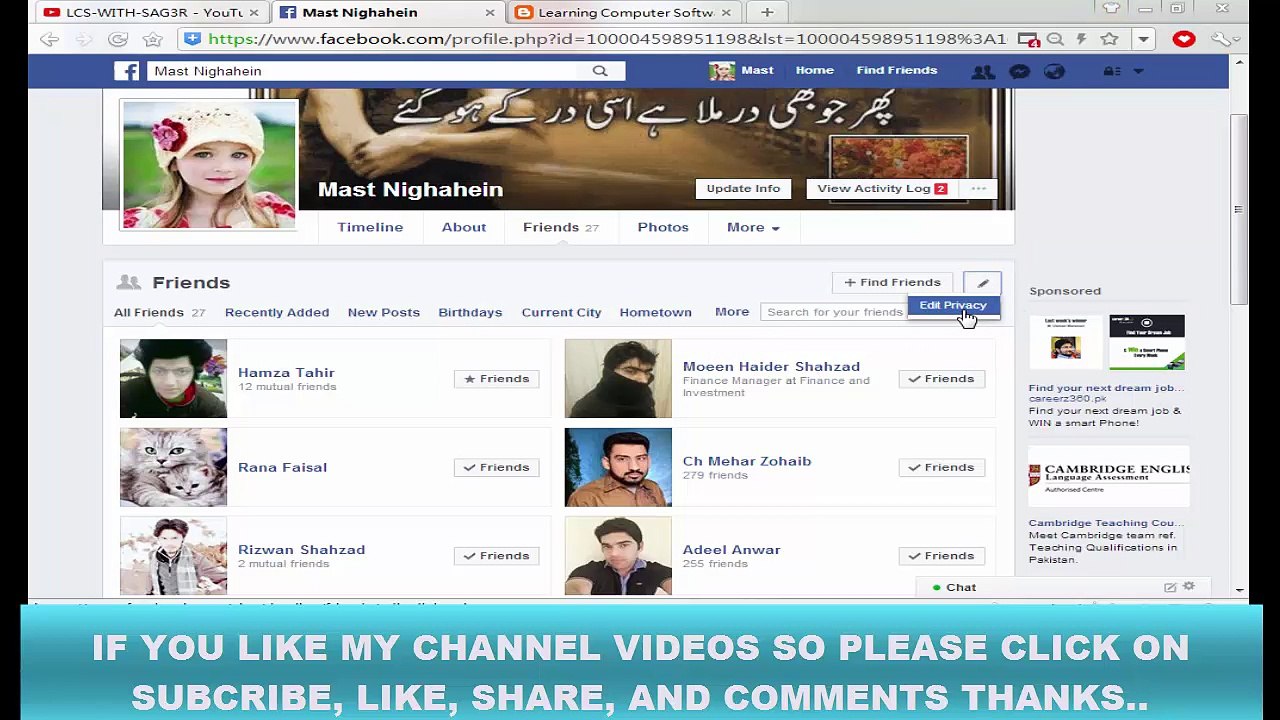Filter friends by Current City
This screenshot has height=720, width=1280.
pyautogui.click(x=561, y=312)
